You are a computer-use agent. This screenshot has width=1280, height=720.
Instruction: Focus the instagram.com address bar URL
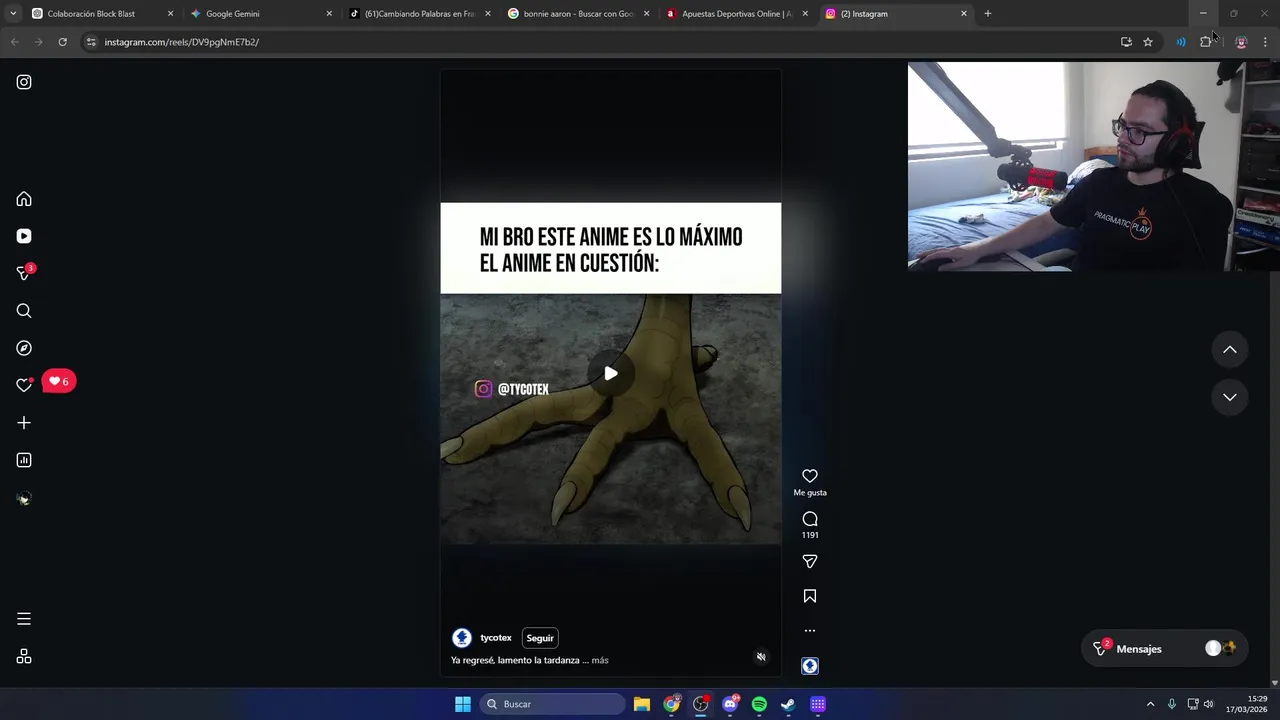tap(181, 42)
